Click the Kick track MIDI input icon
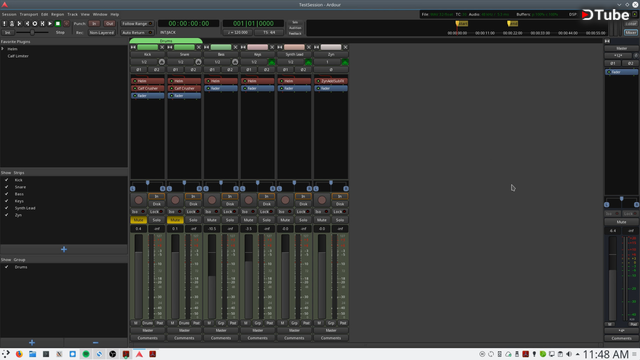640x360 pixels. [162, 62]
